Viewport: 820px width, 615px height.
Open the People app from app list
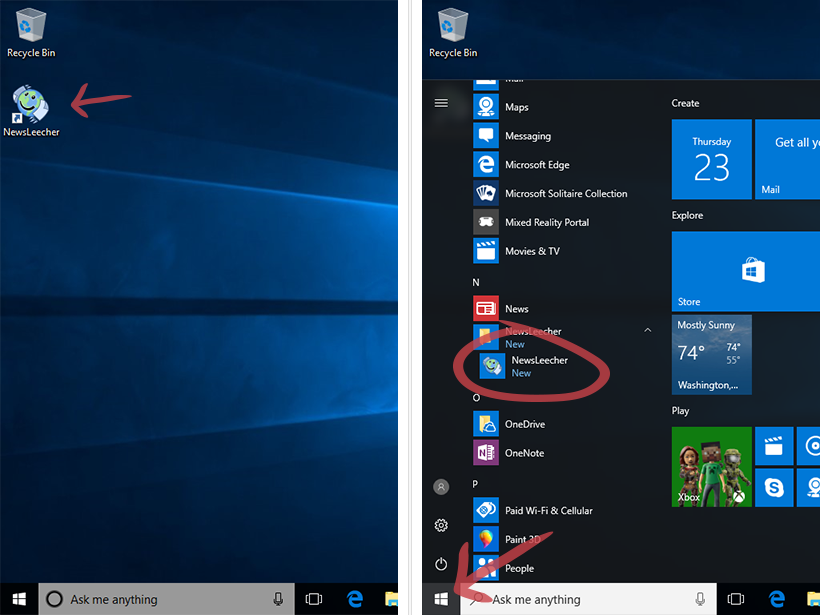click(562, 568)
